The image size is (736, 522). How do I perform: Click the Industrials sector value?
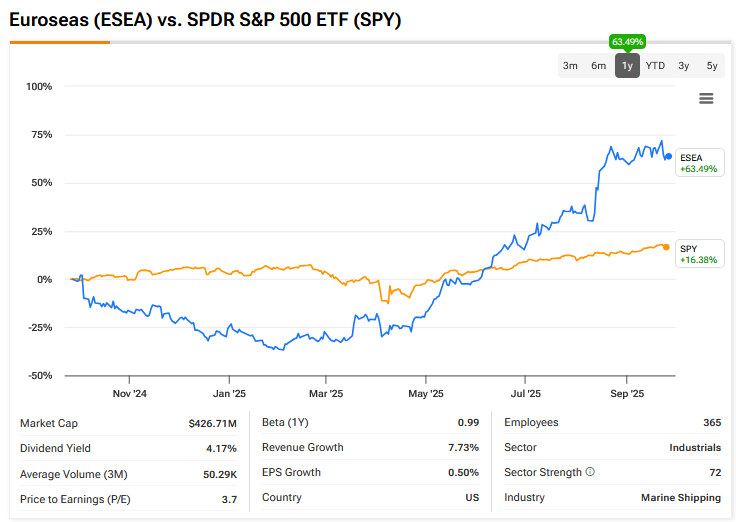pos(695,447)
